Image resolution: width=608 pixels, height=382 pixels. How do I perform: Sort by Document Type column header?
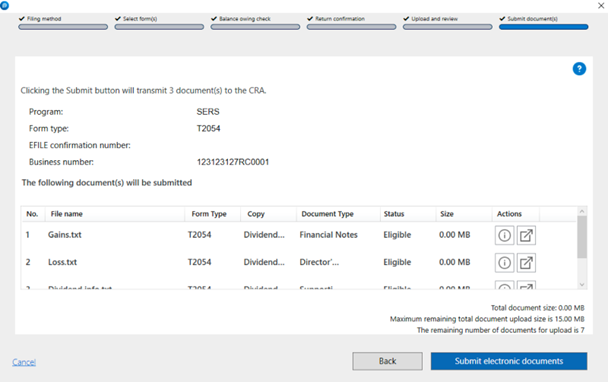click(338, 214)
